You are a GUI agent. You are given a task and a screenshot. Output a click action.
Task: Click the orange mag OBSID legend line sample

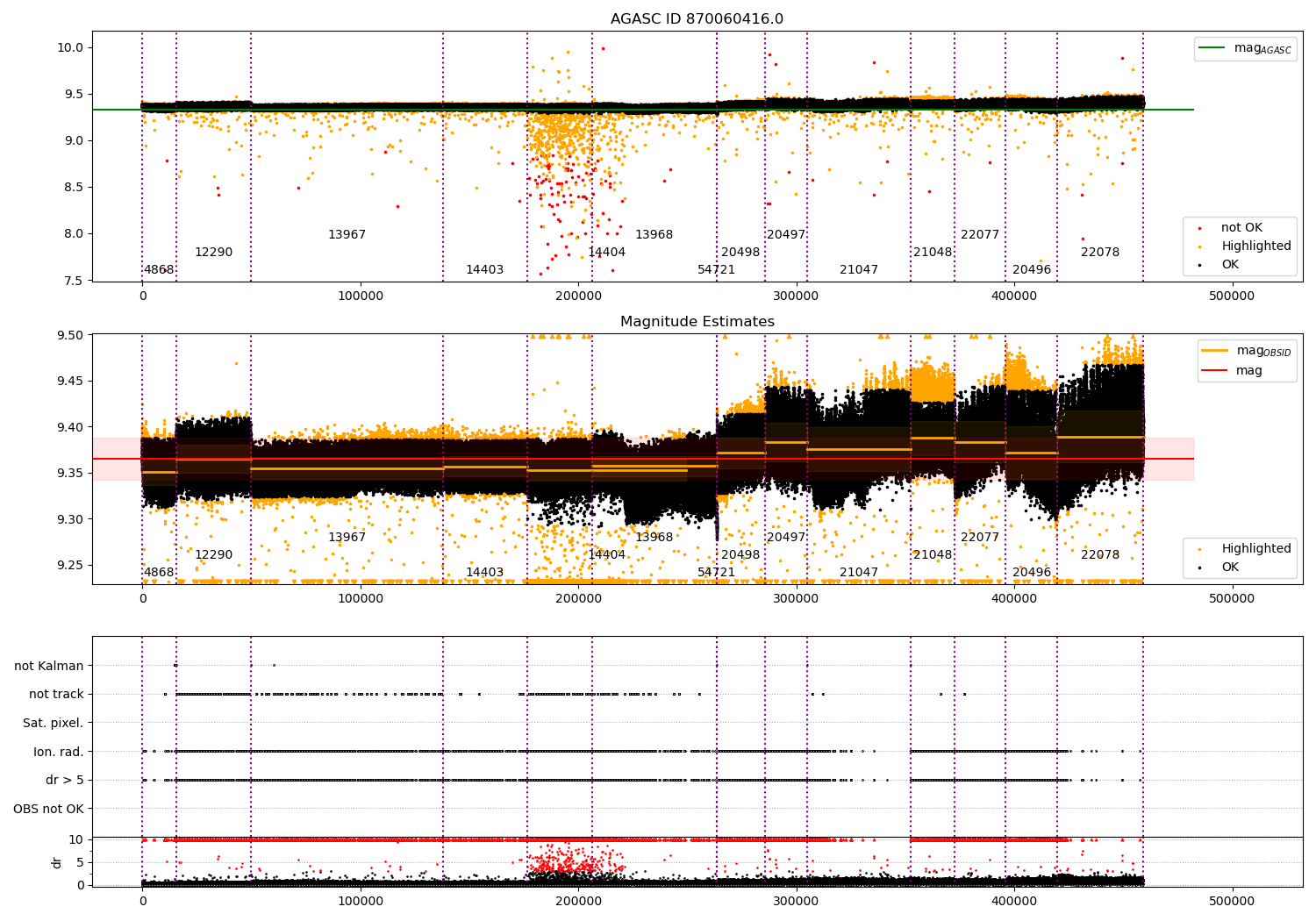(1214, 351)
